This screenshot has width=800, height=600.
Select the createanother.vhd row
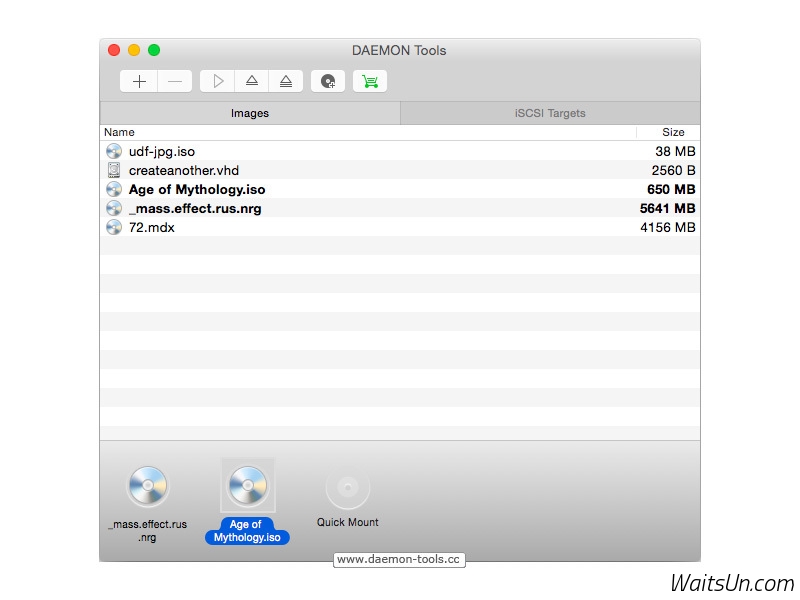tap(400, 170)
